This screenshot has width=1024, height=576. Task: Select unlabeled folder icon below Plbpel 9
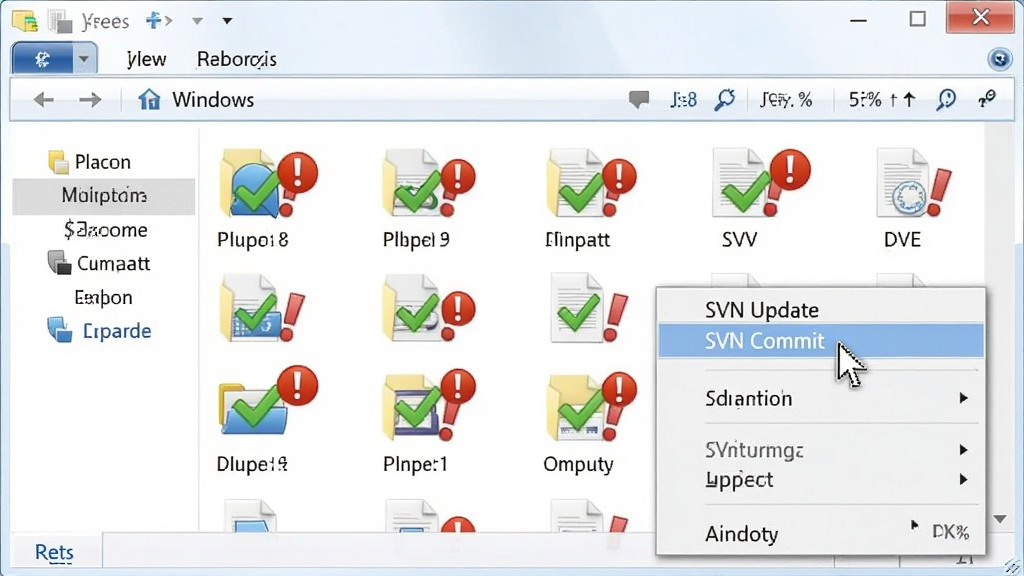(428, 308)
